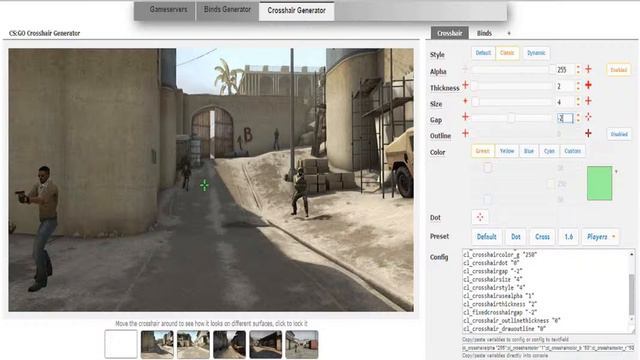The image size is (640, 360).
Task: Click the small crosshair icon left of Thickness slider
Action: pyautogui.click(x=465, y=85)
